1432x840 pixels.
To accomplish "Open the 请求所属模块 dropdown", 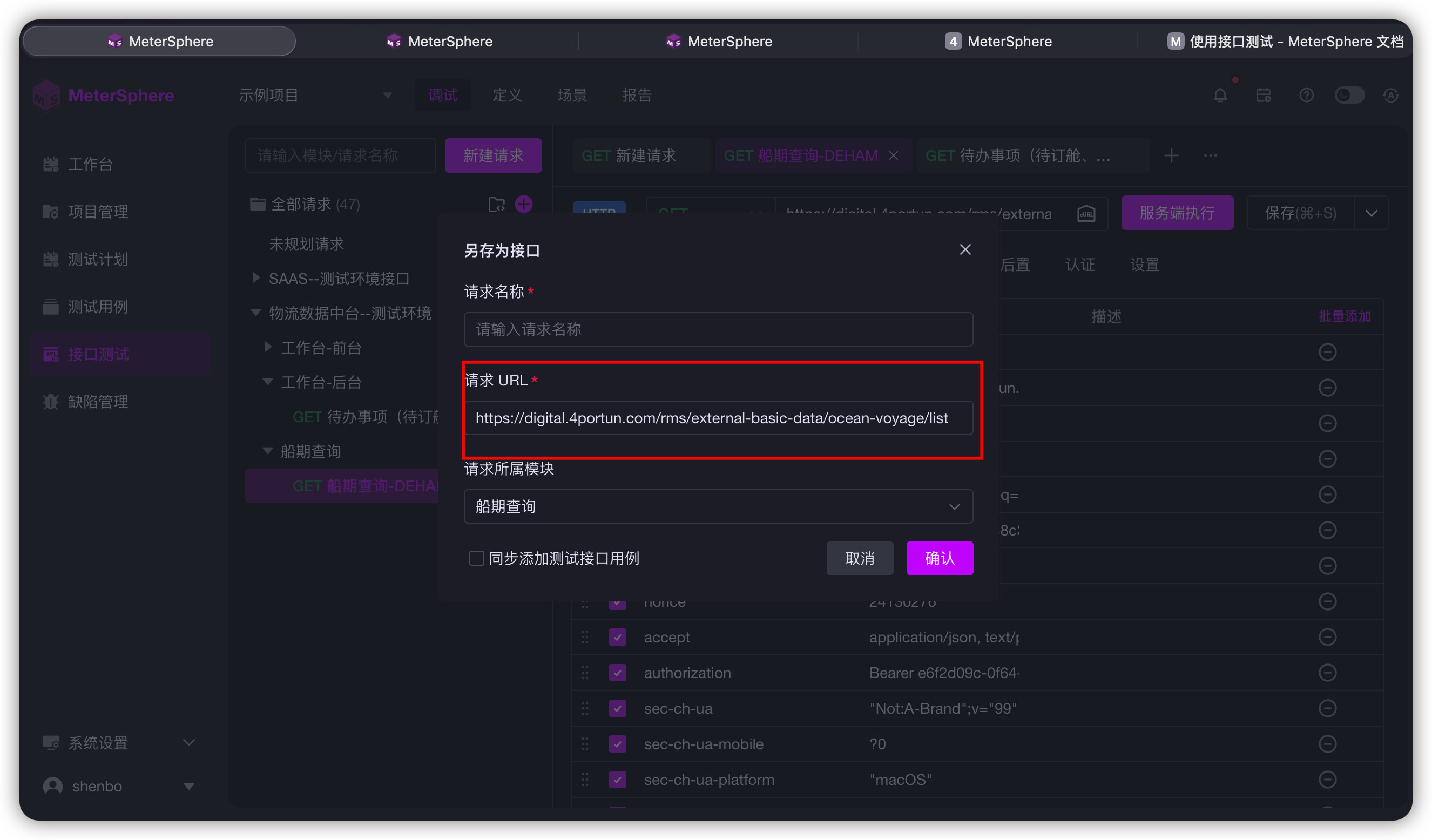I will click(718, 506).
